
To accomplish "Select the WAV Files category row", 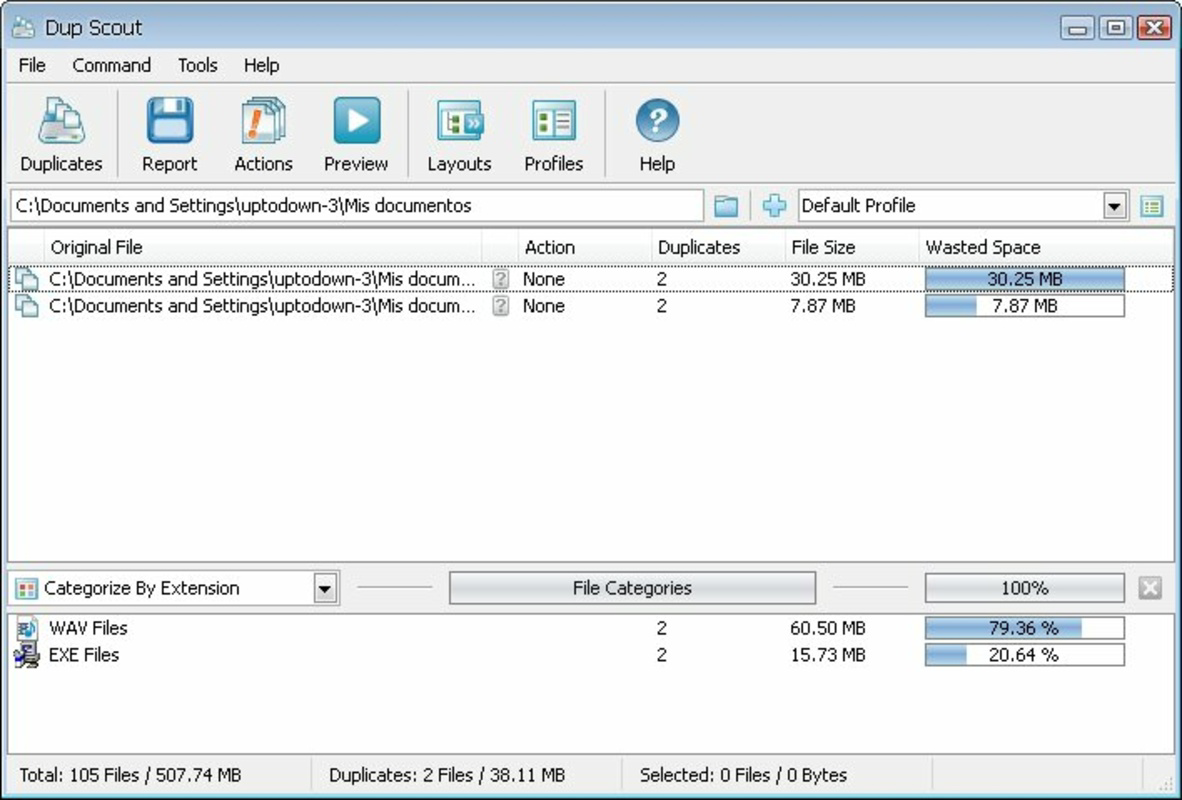I will pos(591,627).
